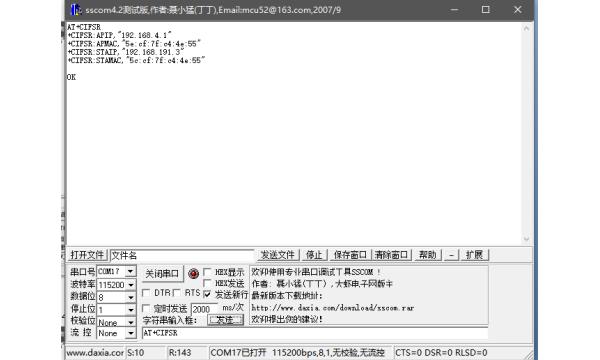Click the 保存窗口 save window button

coord(351,255)
